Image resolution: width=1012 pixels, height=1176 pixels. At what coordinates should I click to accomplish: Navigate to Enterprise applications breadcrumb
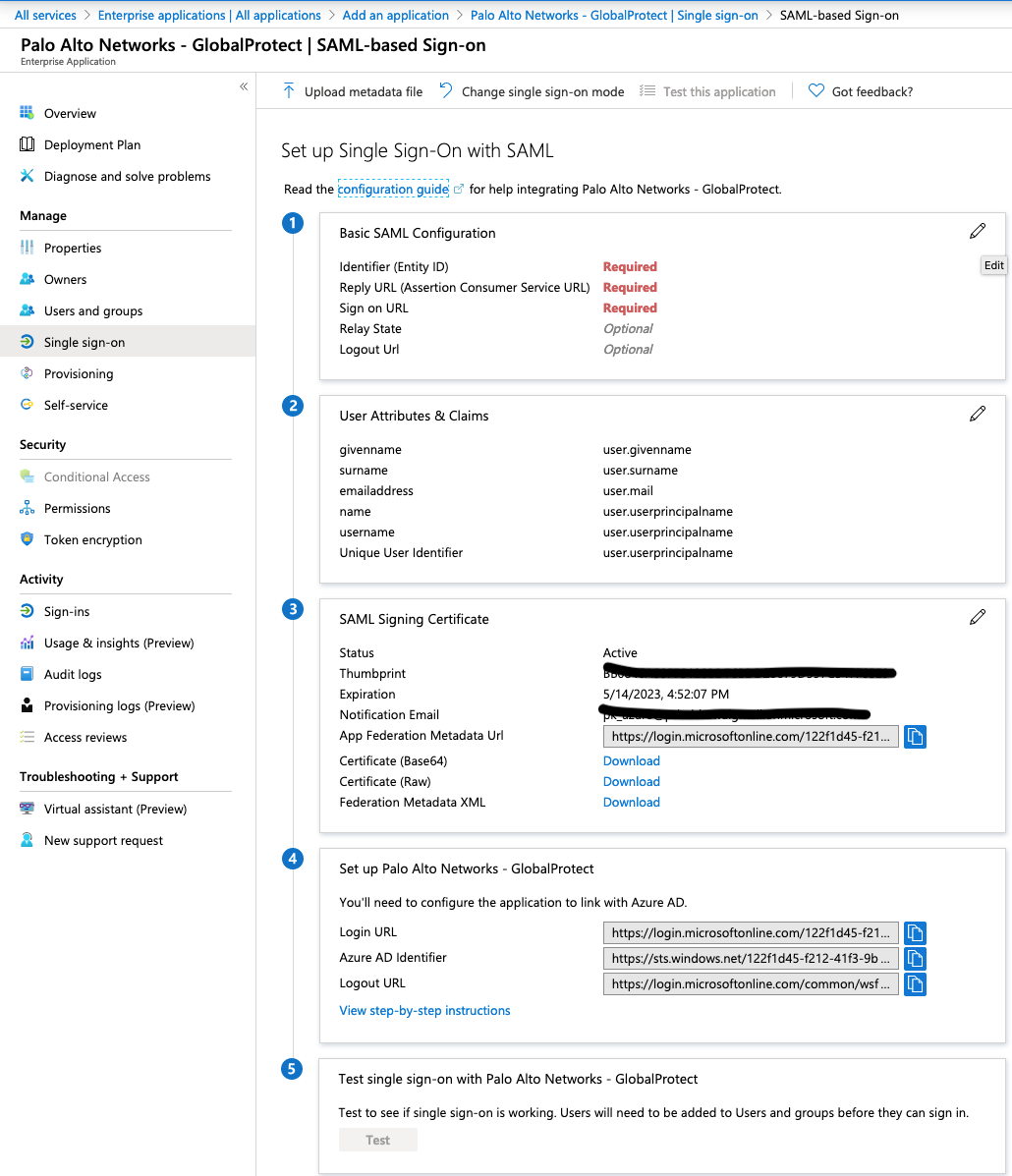click(x=209, y=15)
